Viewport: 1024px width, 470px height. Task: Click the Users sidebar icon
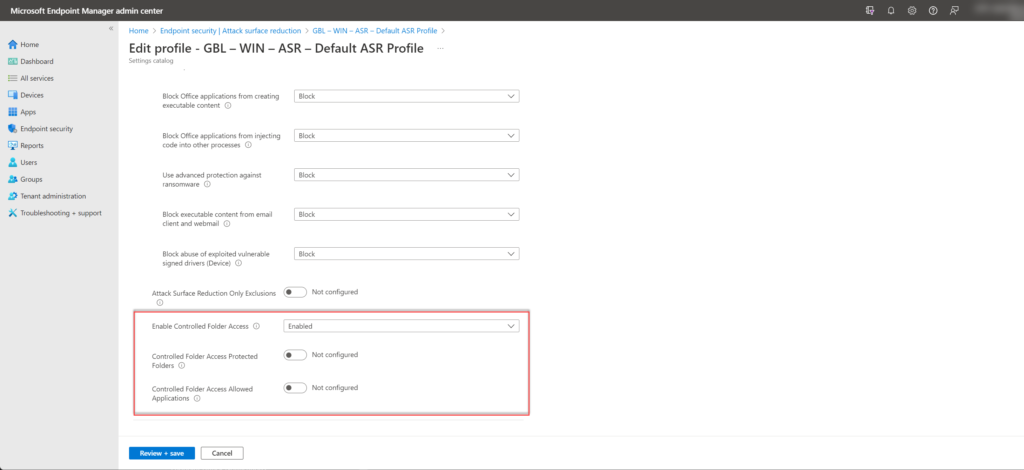coord(12,163)
